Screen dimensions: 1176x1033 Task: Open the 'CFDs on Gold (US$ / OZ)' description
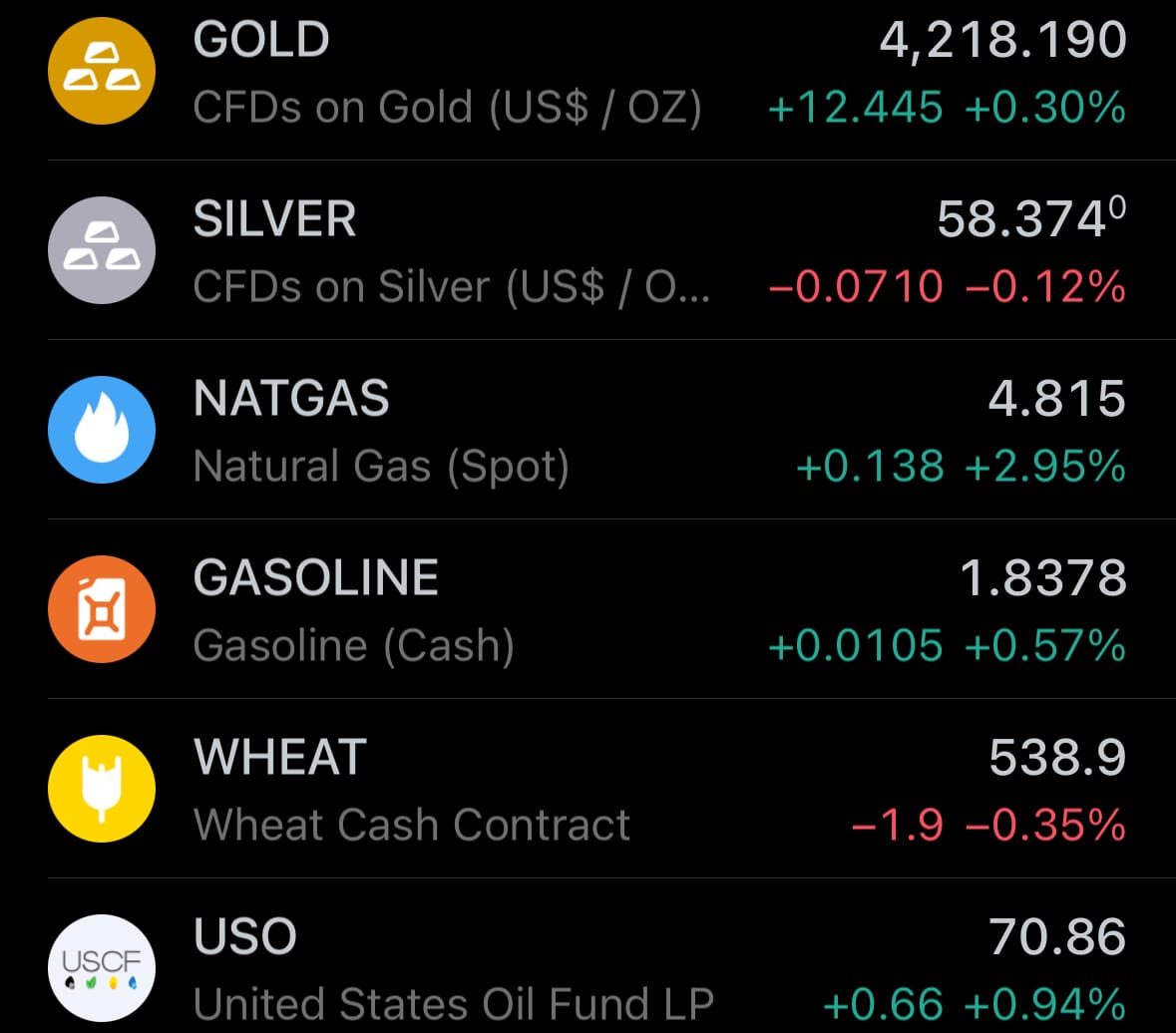pyautogui.click(x=447, y=107)
